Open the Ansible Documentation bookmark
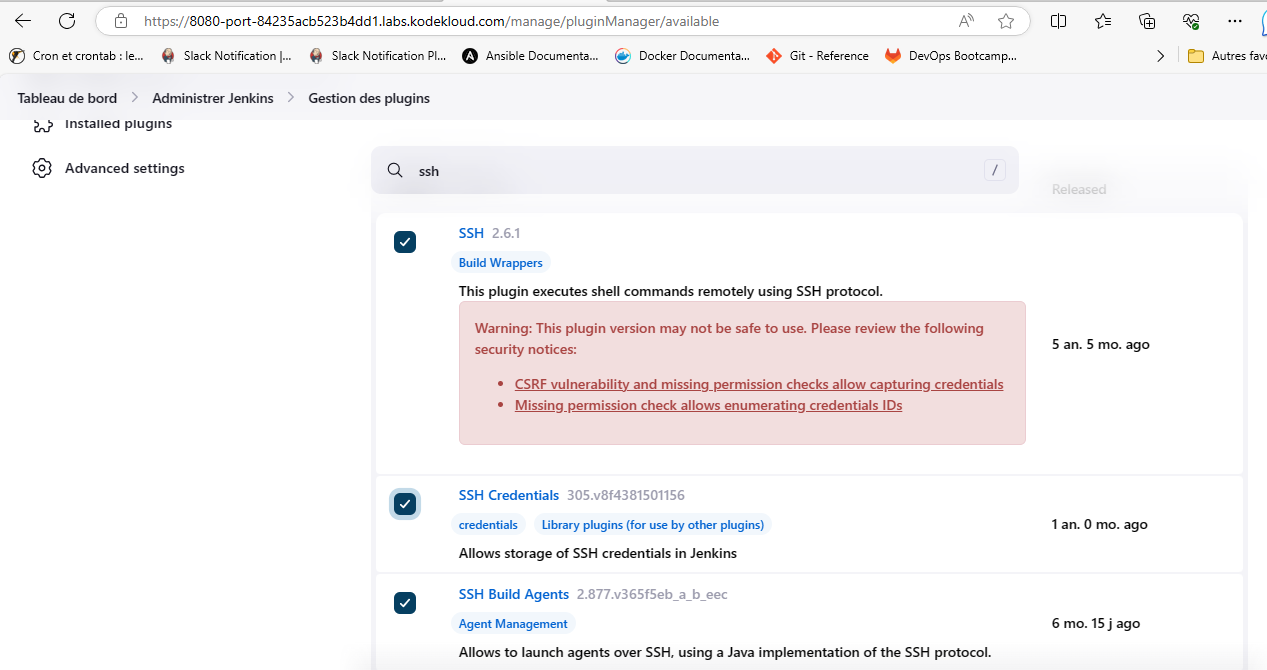This screenshot has height=670, width=1267. click(x=531, y=56)
